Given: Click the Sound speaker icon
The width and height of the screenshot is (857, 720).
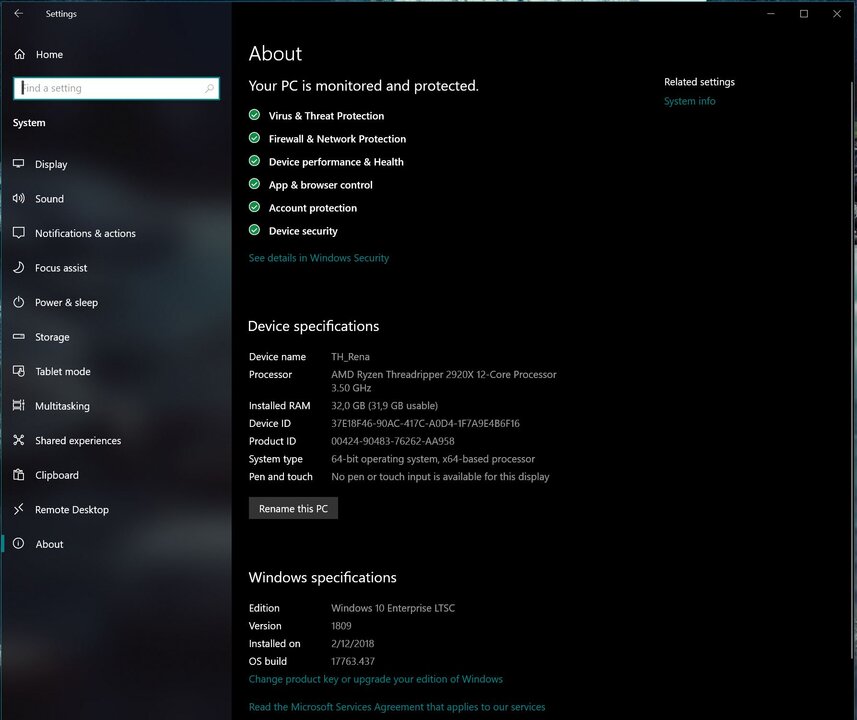Looking at the screenshot, I should pos(19,198).
